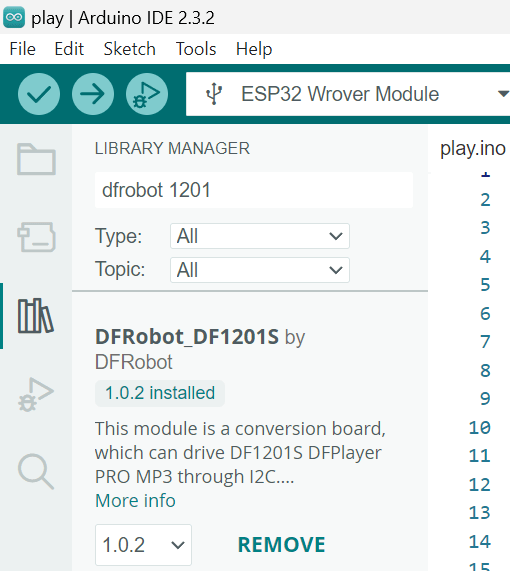Screen dimensions: 510x571
Task: Open the File menu
Action: (x=23, y=49)
